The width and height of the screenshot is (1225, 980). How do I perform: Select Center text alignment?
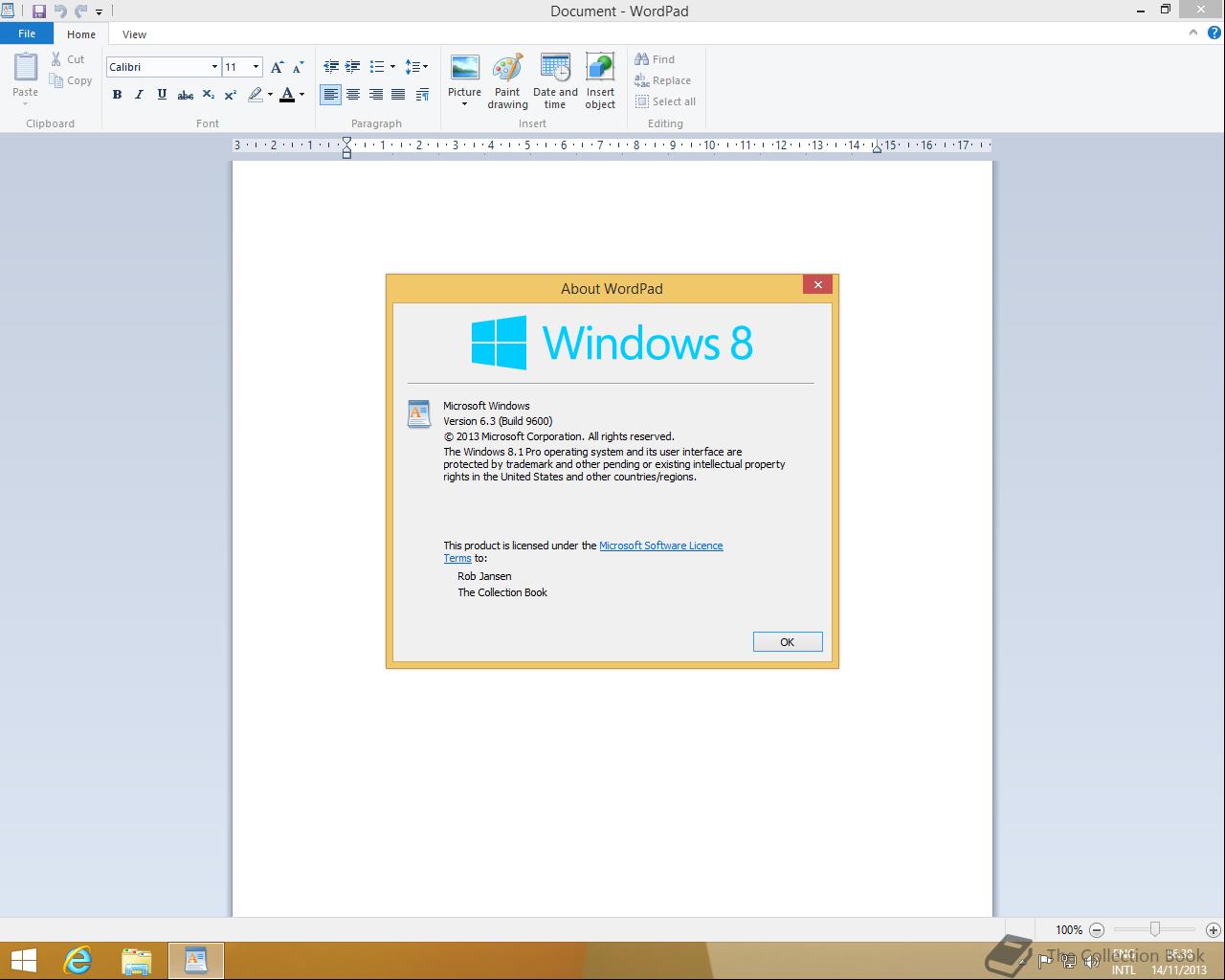pyautogui.click(x=353, y=94)
